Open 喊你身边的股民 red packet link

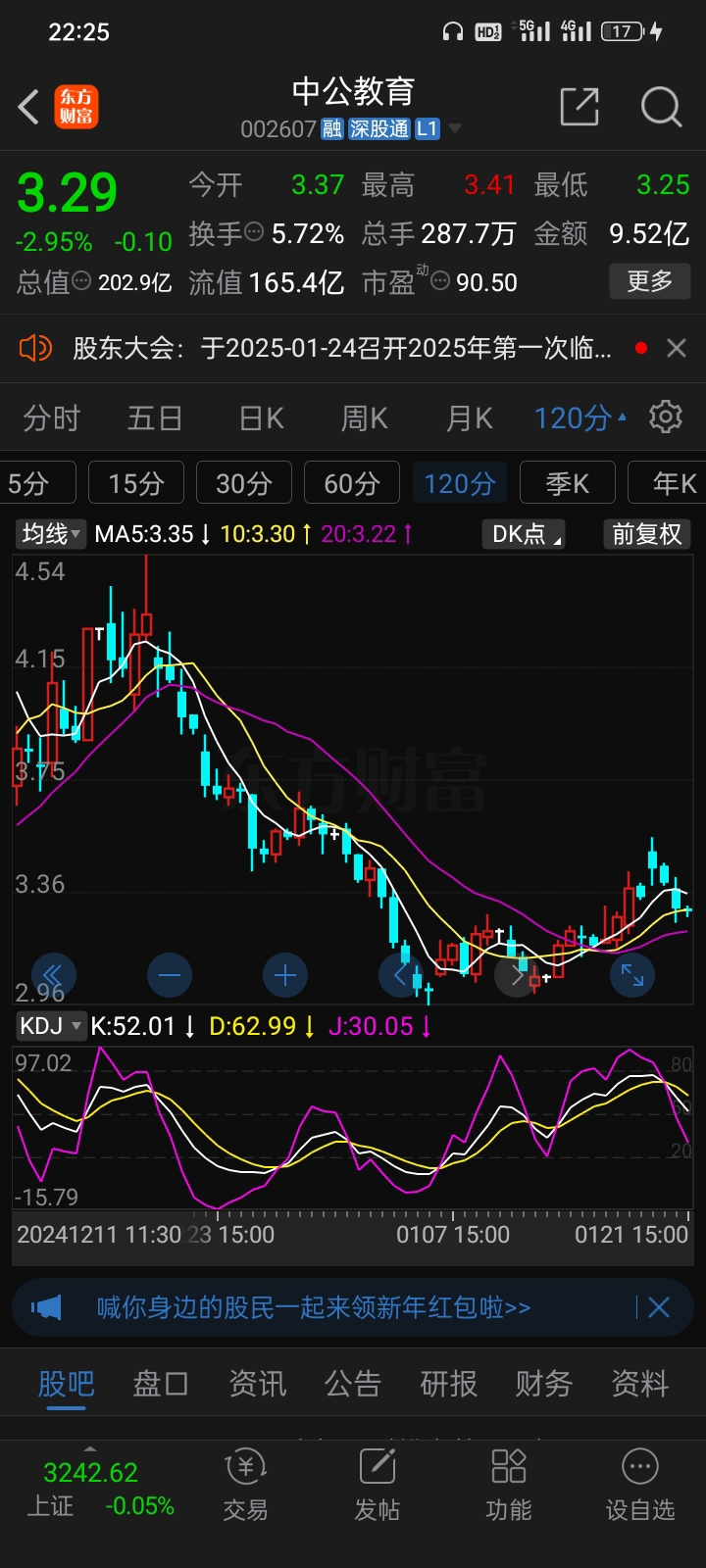tap(314, 1307)
